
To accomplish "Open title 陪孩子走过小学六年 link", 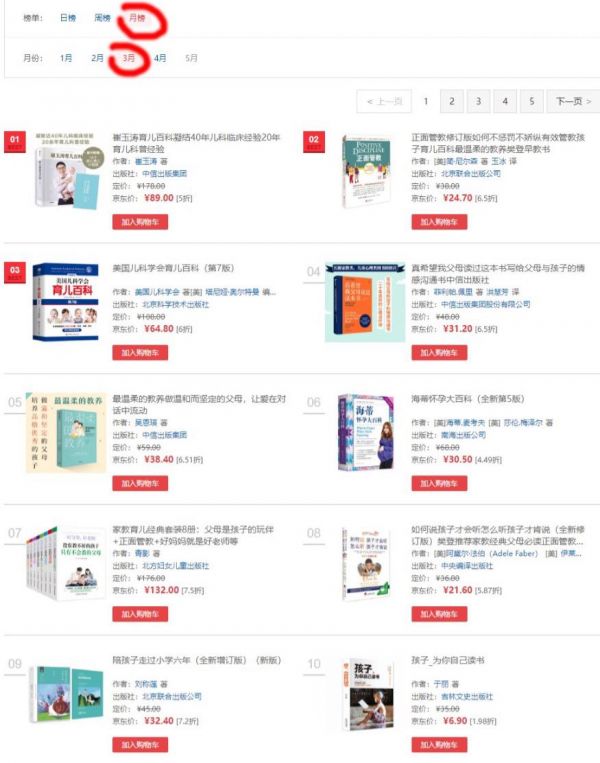I will [x=197, y=660].
